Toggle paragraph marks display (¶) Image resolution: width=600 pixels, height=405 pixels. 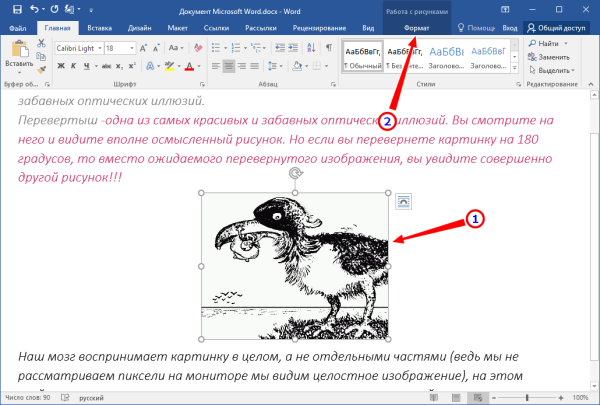tap(327, 47)
